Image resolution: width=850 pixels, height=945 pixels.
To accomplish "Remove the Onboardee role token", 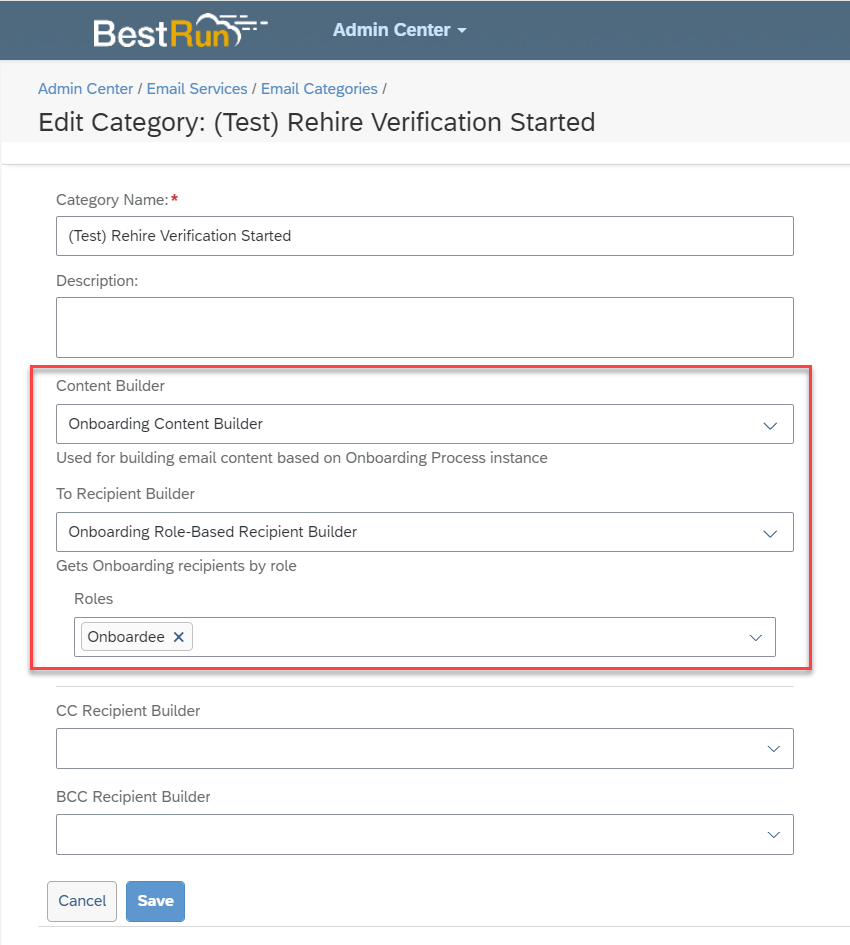I will pyautogui.click(x=178, y=637).
